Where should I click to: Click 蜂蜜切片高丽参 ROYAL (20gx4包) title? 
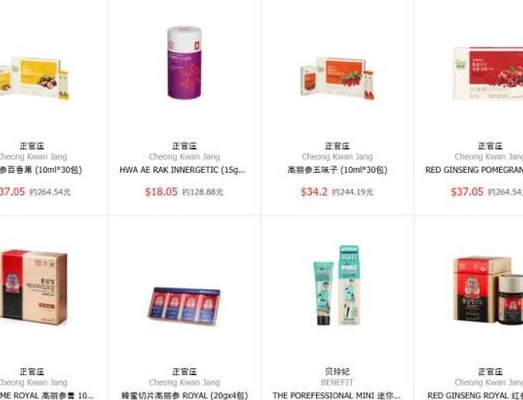point(184,395)
